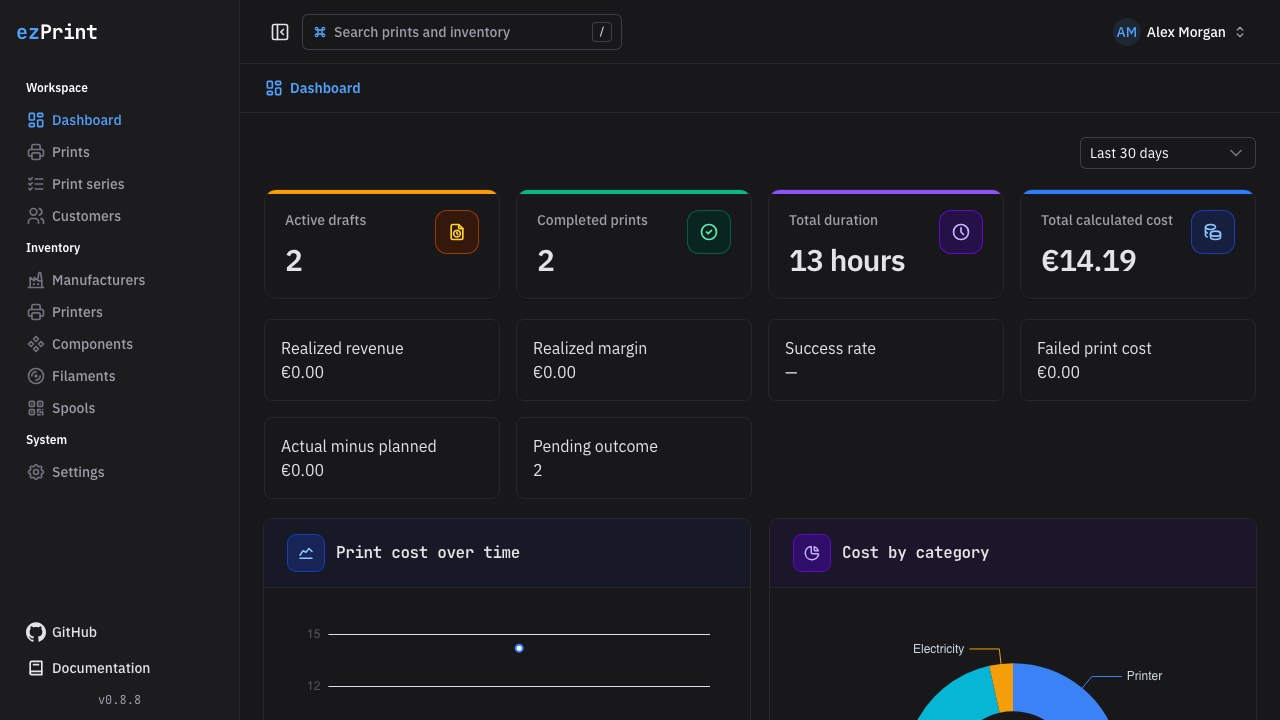Screen dimensions: 1280x720
Task: Click the Actual minus planned card
Action: pos(382,458)
